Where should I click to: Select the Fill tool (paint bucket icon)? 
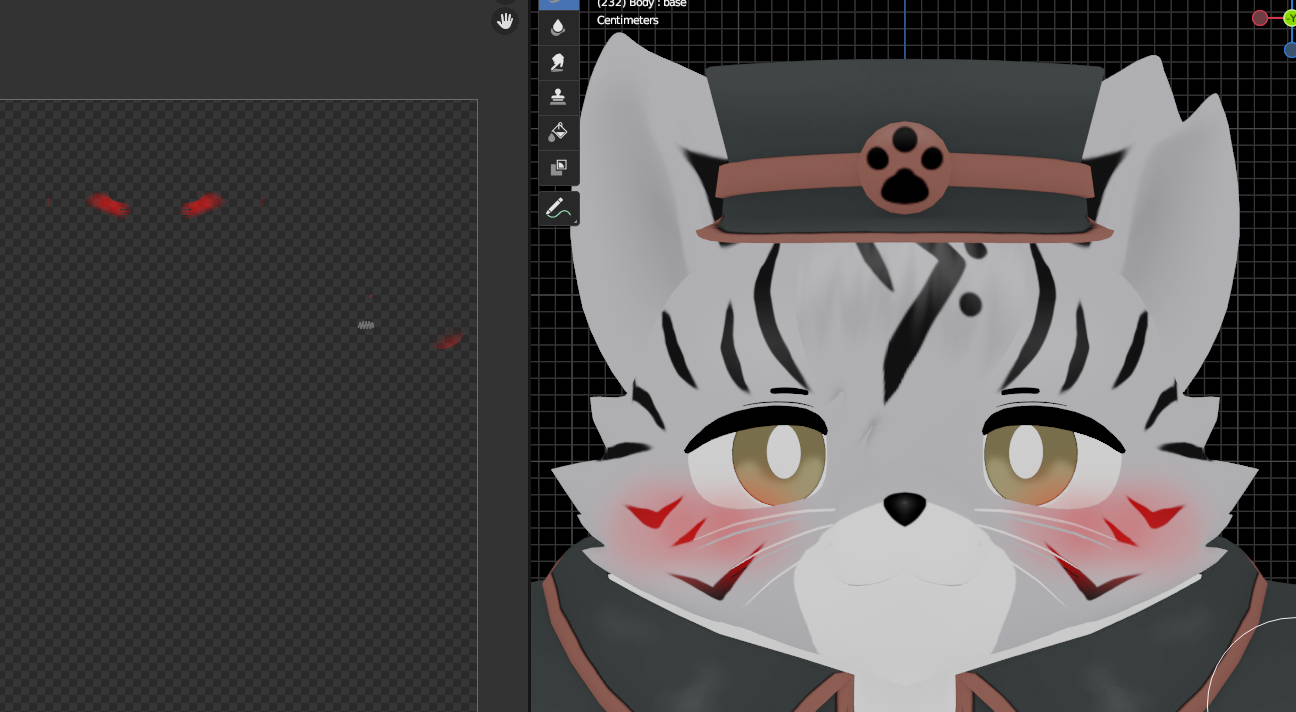tap(558, 132)
